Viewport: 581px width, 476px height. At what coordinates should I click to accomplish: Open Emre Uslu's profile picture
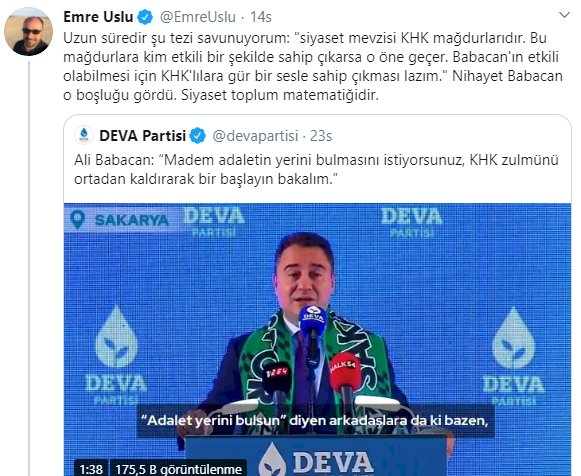[29, 32]
